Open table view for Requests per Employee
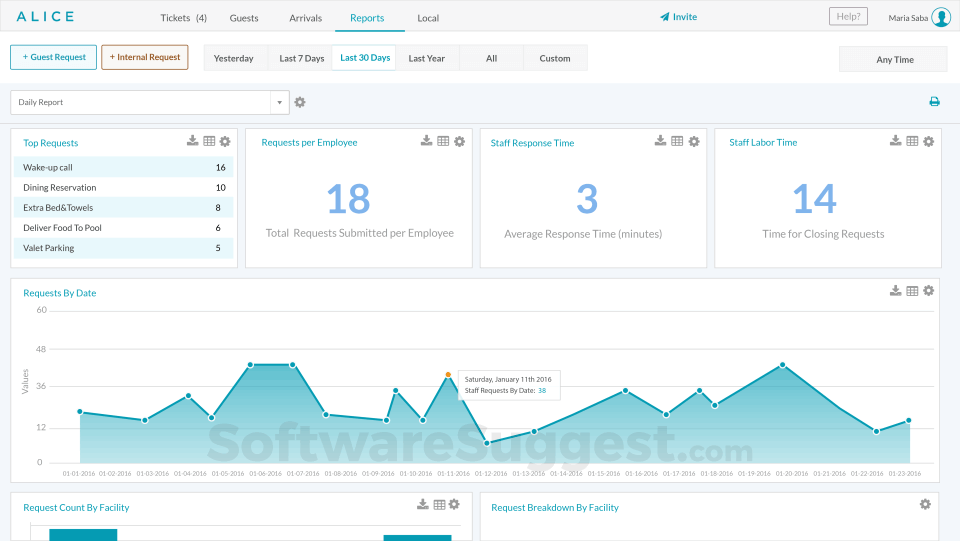 [443, 141]
